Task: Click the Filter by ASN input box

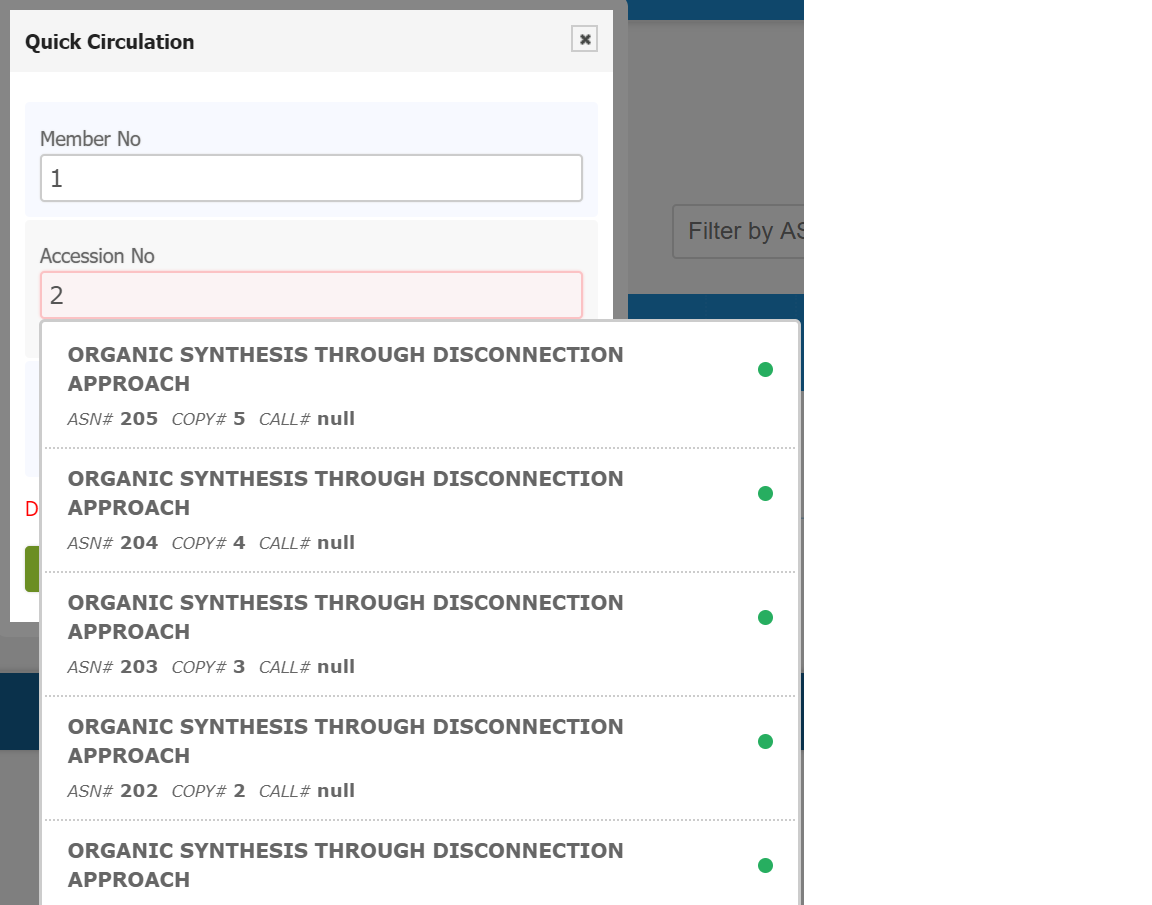Action: point(738,231)
